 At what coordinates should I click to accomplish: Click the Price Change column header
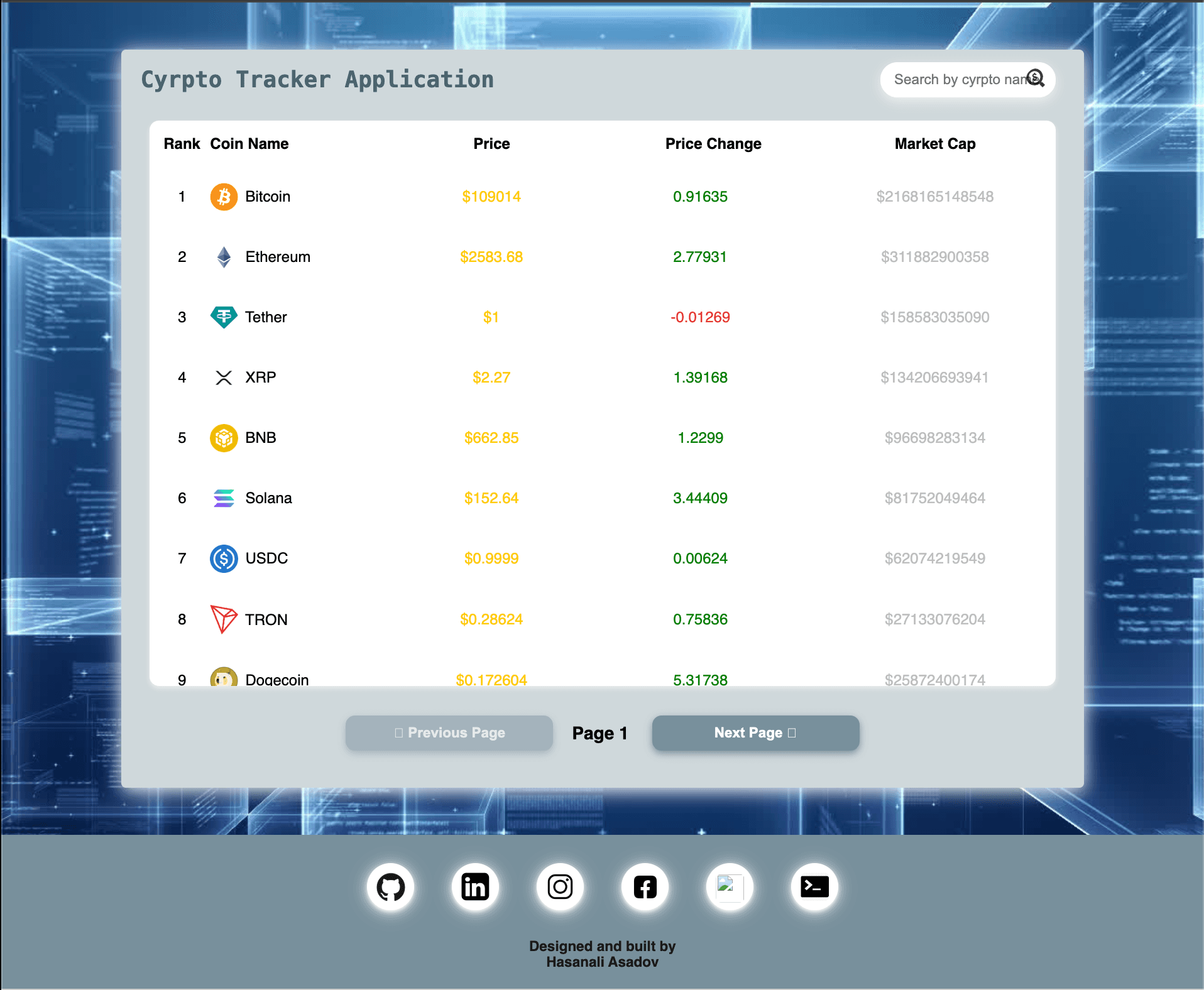pos(713,144)
